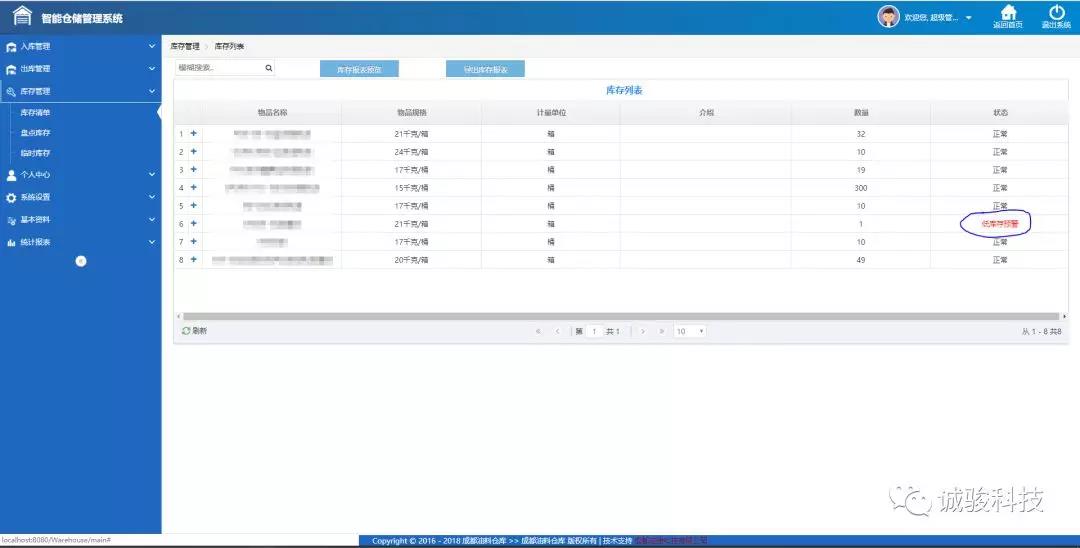Screen dimensions: 1080x548
Task: Click the 库存列表 table title
Action: [624, 90]
